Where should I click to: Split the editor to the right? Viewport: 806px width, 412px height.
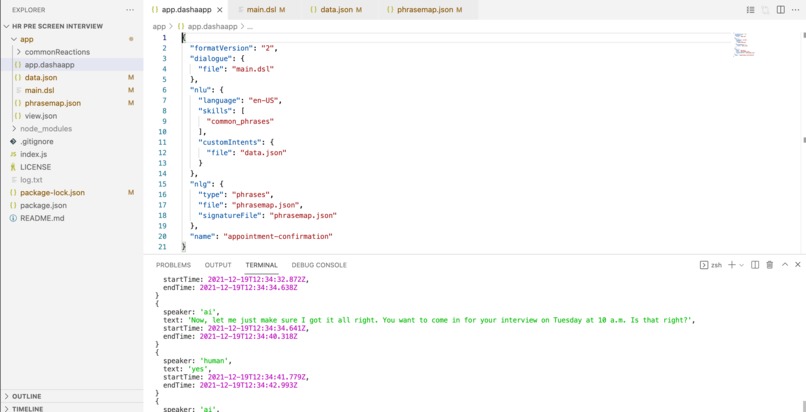pos(780,10)
